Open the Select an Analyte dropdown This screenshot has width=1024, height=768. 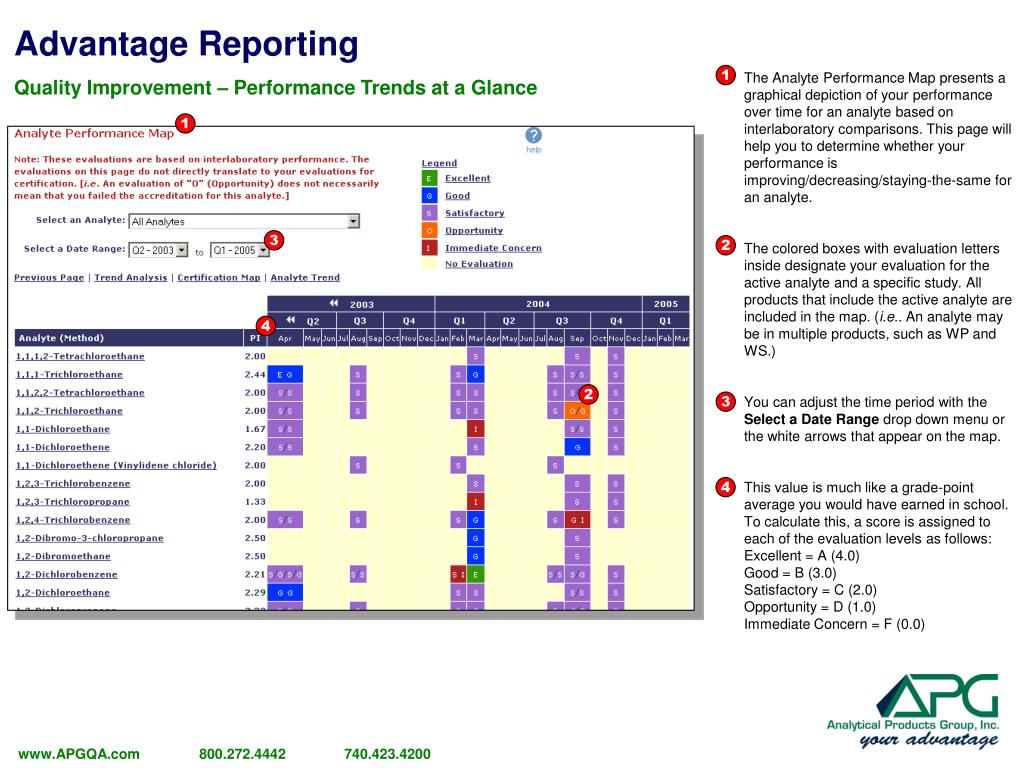[x=244, y=221]
